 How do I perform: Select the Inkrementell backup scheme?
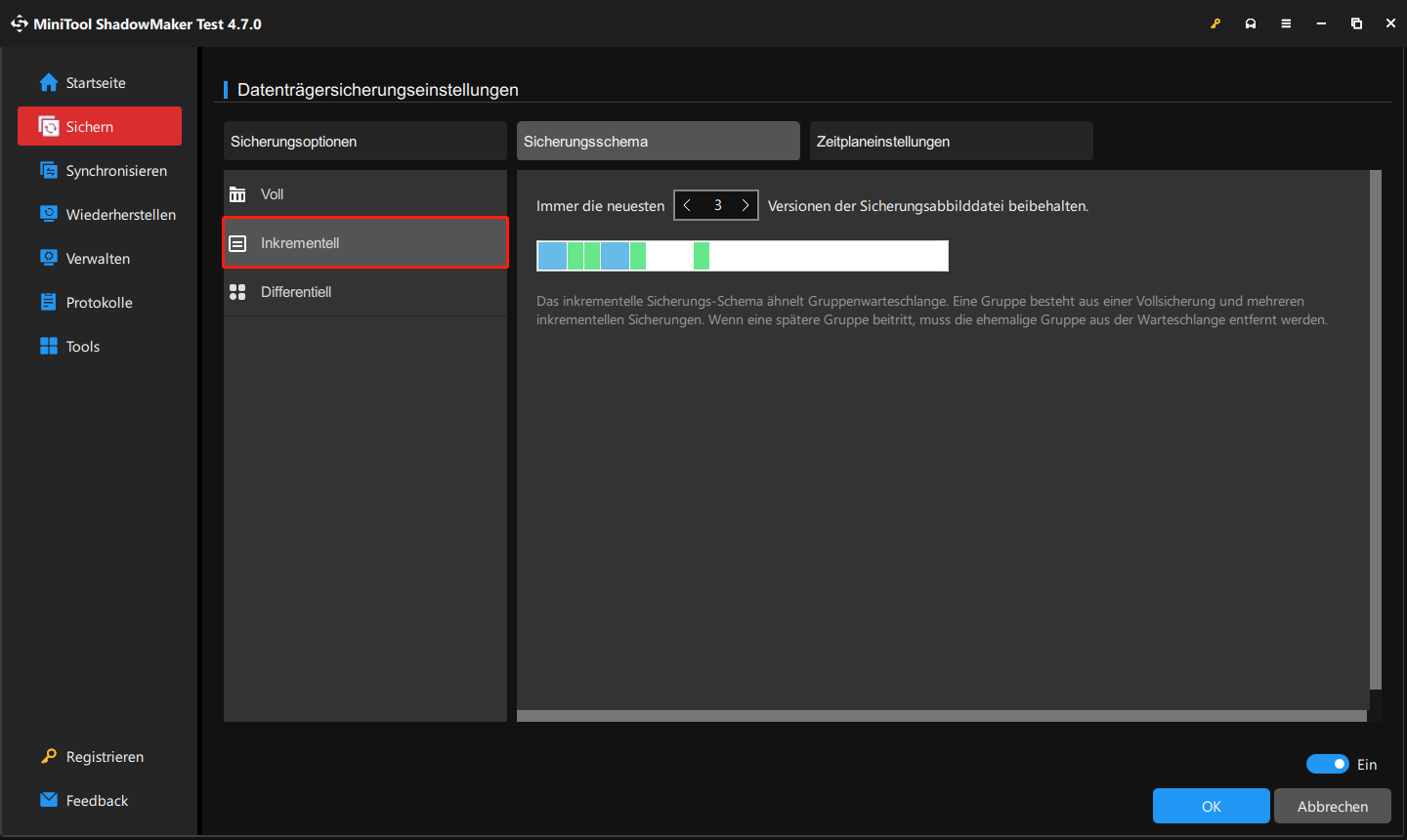pos(365,242)
